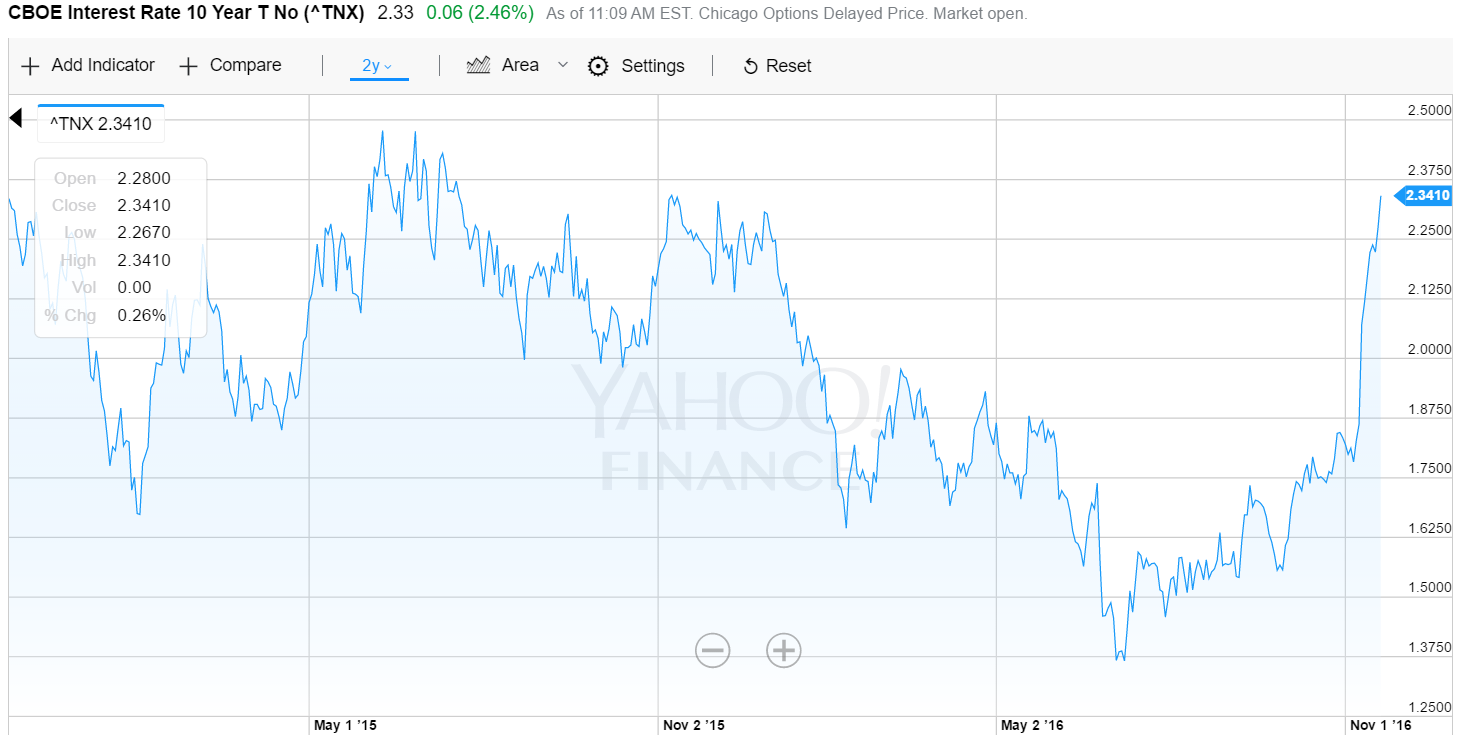The height and width of the screenshot is (736, 1458).
Task: Collapse the legend with the black triangle arrow
Action: pos(15,119)
